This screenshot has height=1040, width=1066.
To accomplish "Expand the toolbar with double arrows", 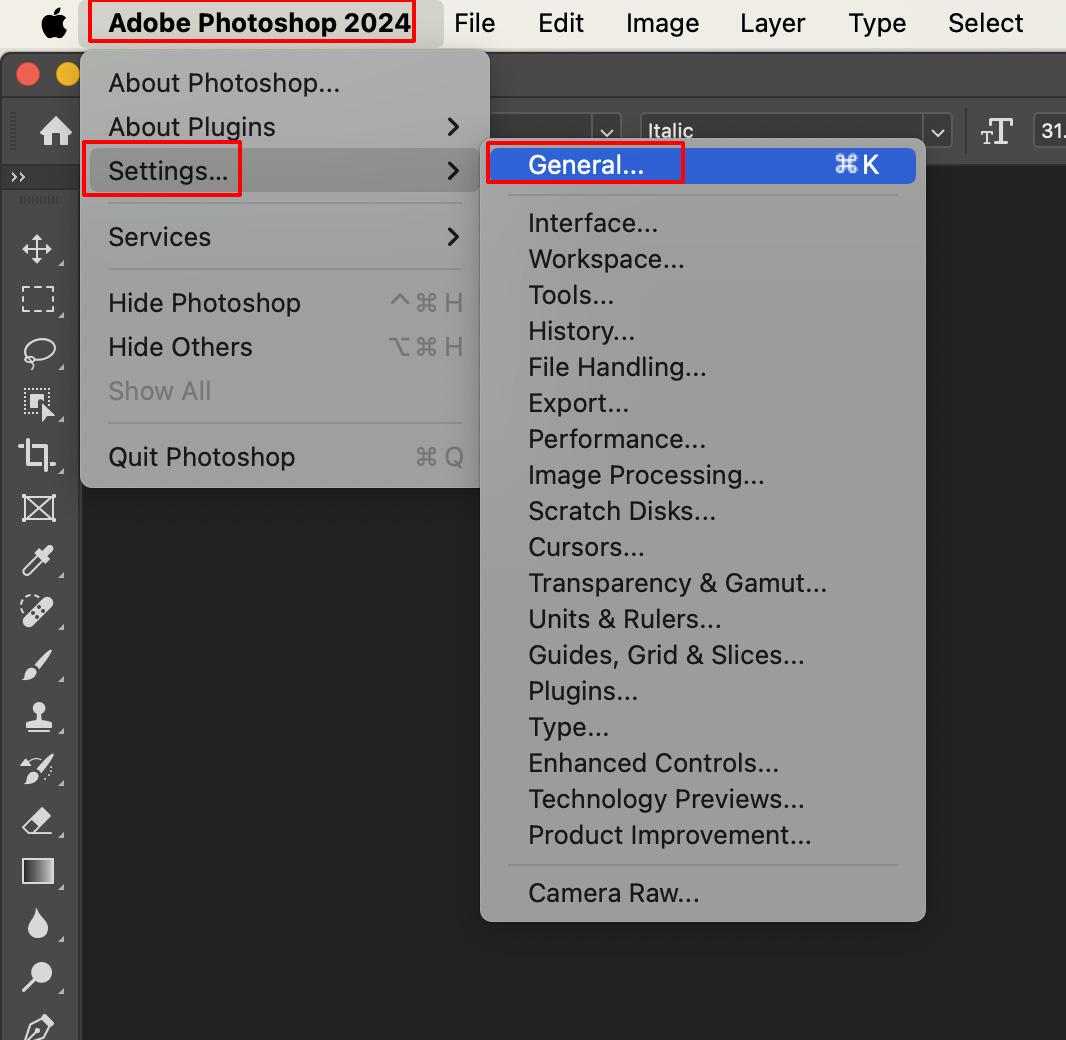I will tap(18, 177).
